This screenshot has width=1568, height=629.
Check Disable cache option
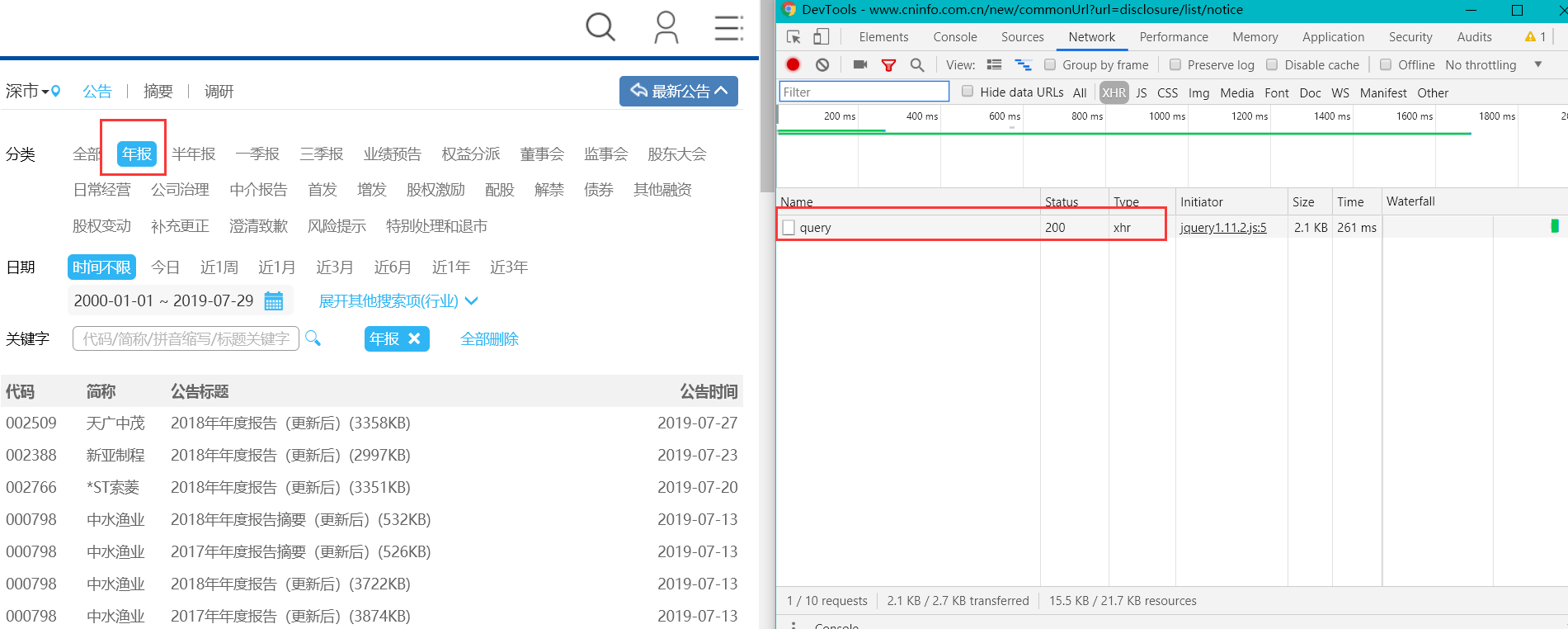[1272, 64]
